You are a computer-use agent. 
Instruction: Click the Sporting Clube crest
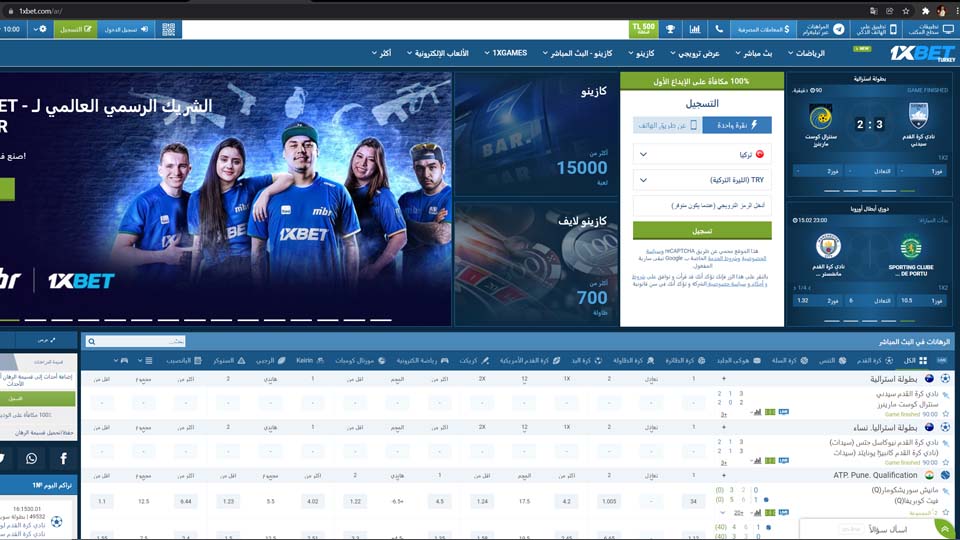coord(911,248)
